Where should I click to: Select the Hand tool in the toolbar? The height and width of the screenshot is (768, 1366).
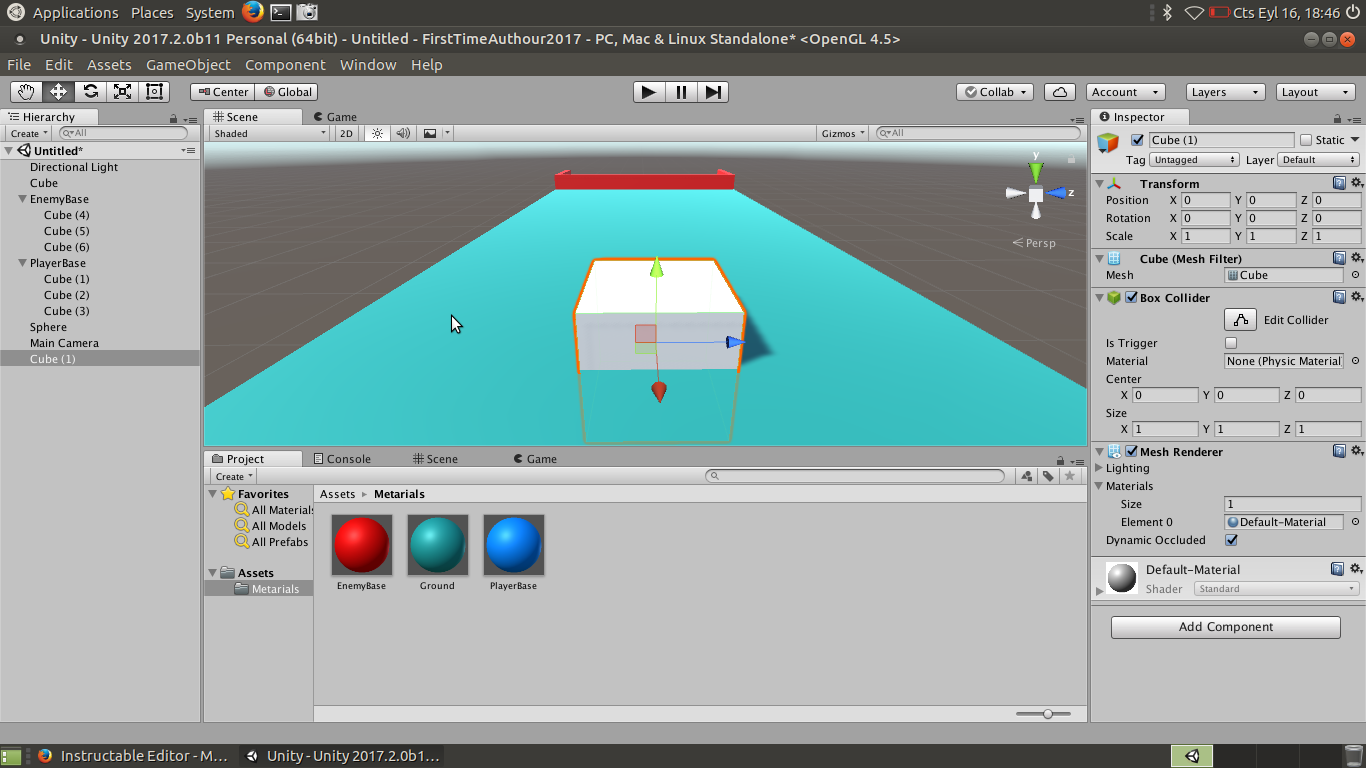point(26,92)
